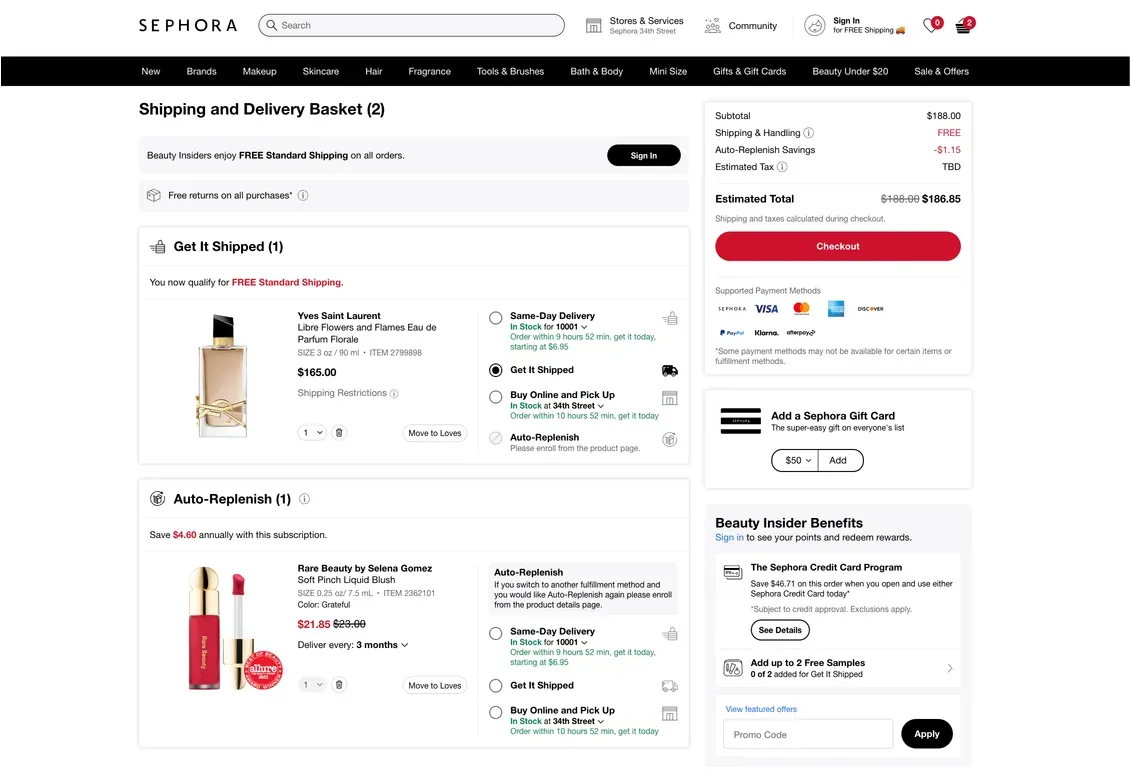
Task: Click the Sephora logo
Action: coord(187,25)
